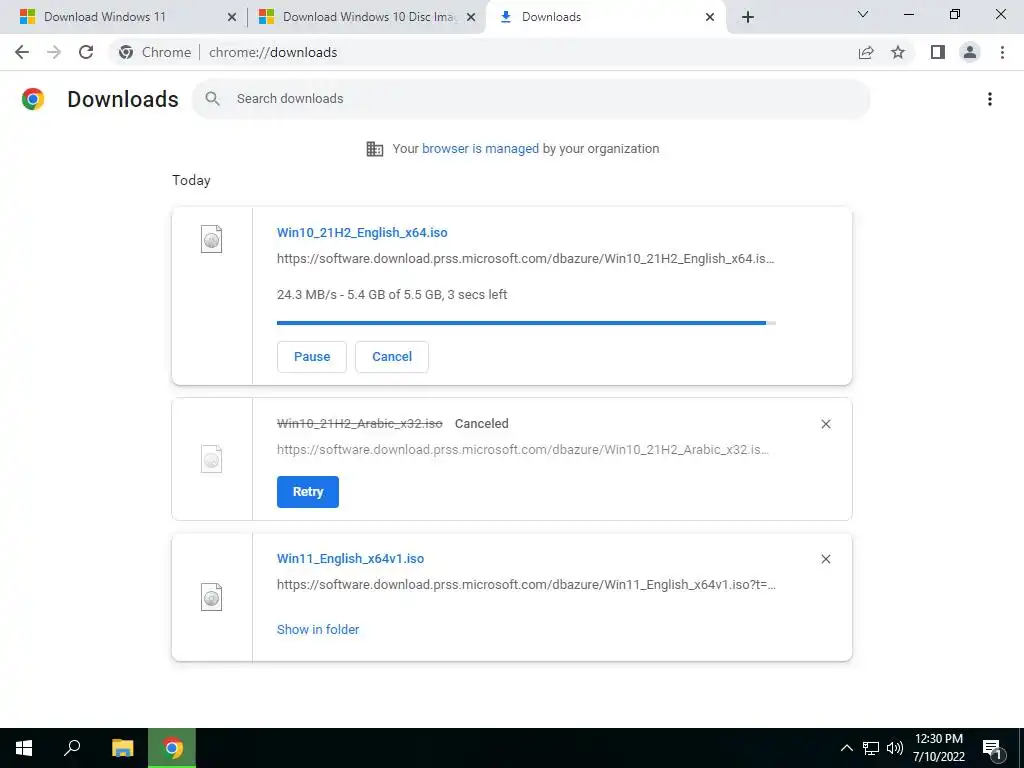
Task: Bookmark this tab with the star icon
Action: (x=898, y=52)
